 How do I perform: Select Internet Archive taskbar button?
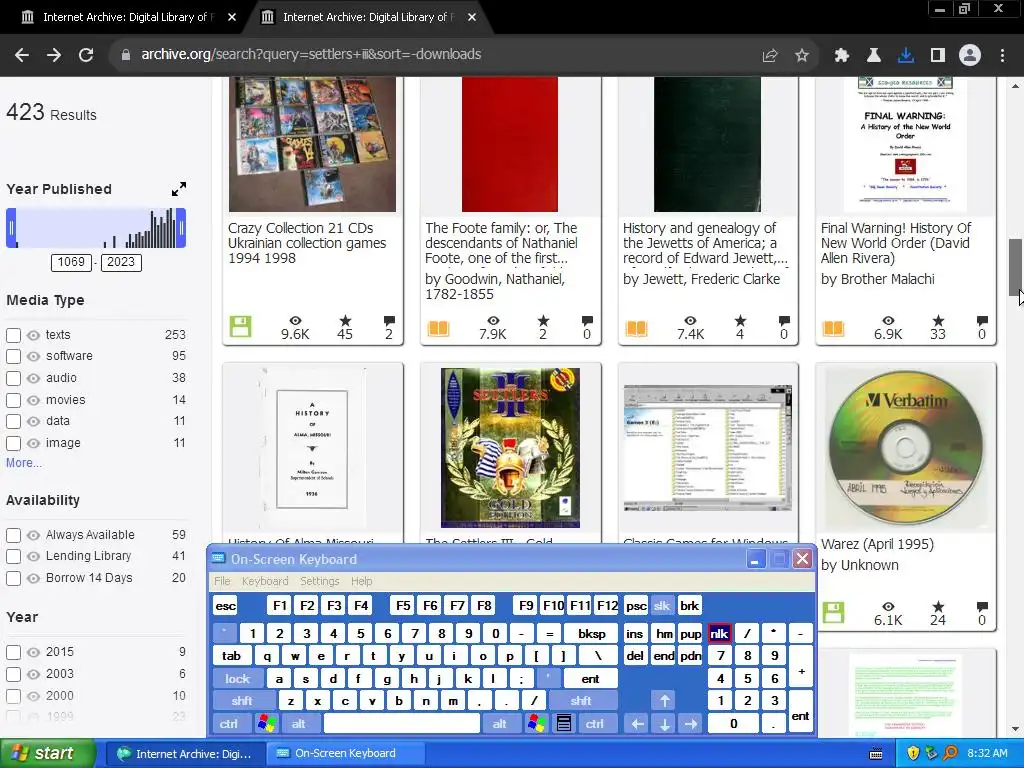click(x=185, y=754)
